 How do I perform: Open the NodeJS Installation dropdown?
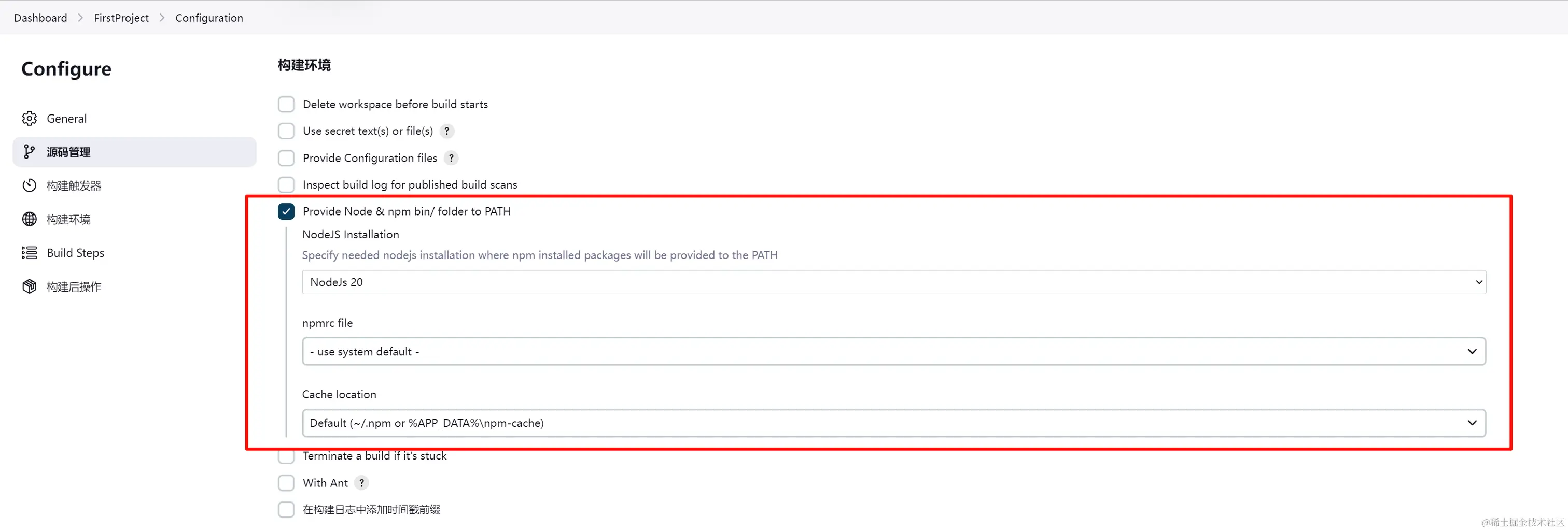point(893,282)
